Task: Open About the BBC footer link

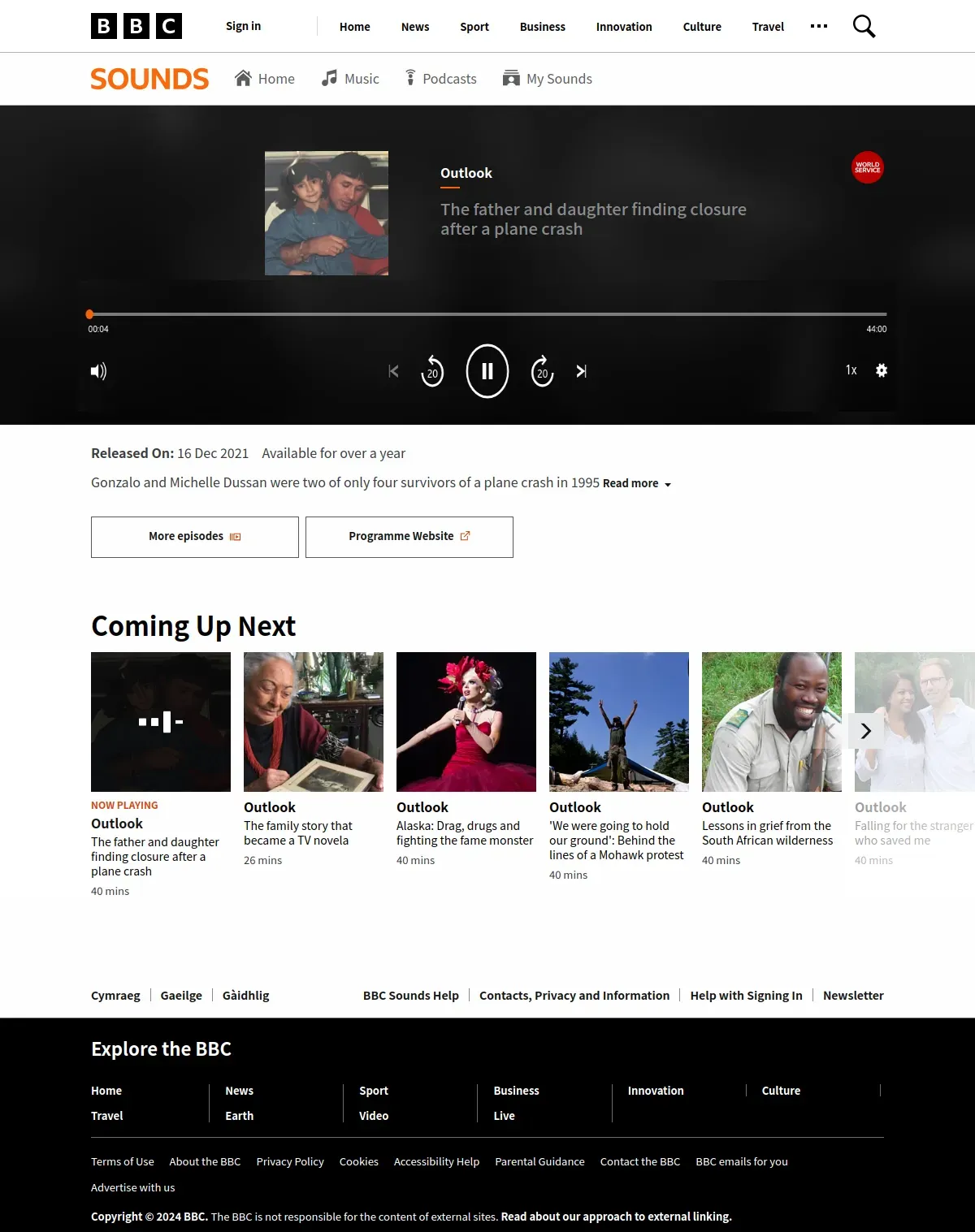Action: [x=205, y=1162]
